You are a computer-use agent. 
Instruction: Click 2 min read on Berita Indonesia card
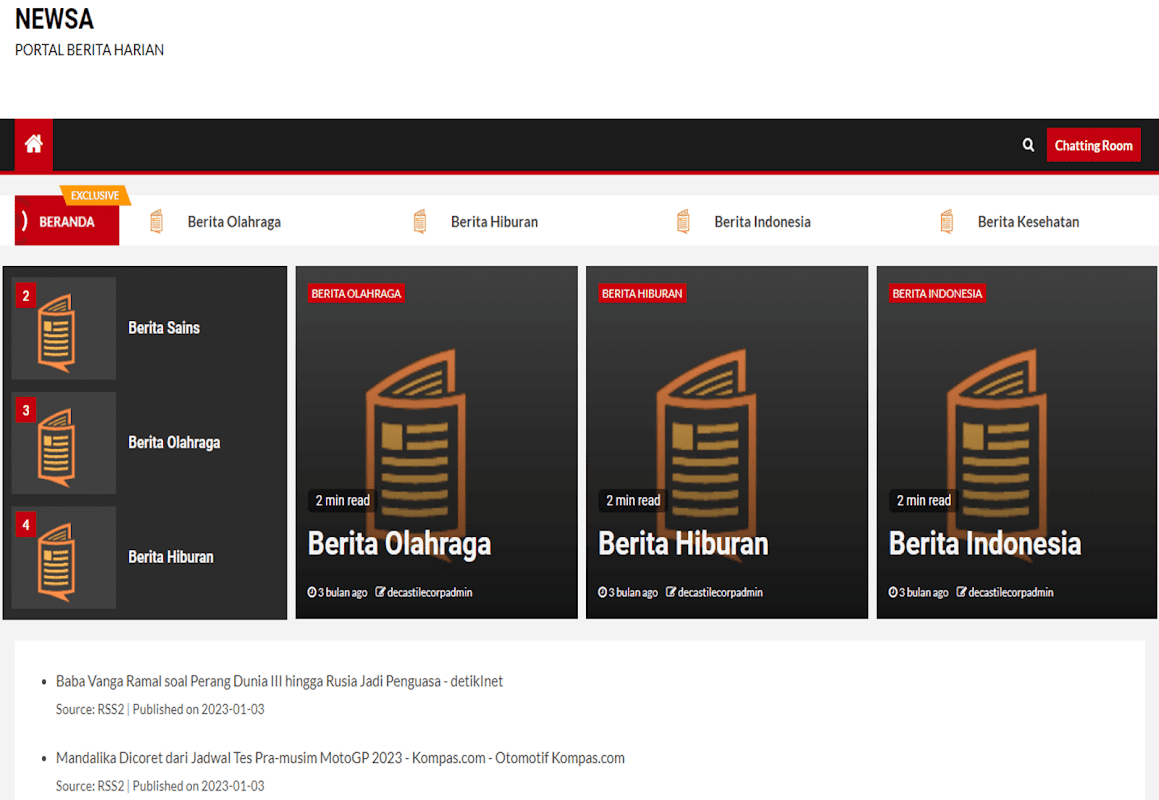923,501
